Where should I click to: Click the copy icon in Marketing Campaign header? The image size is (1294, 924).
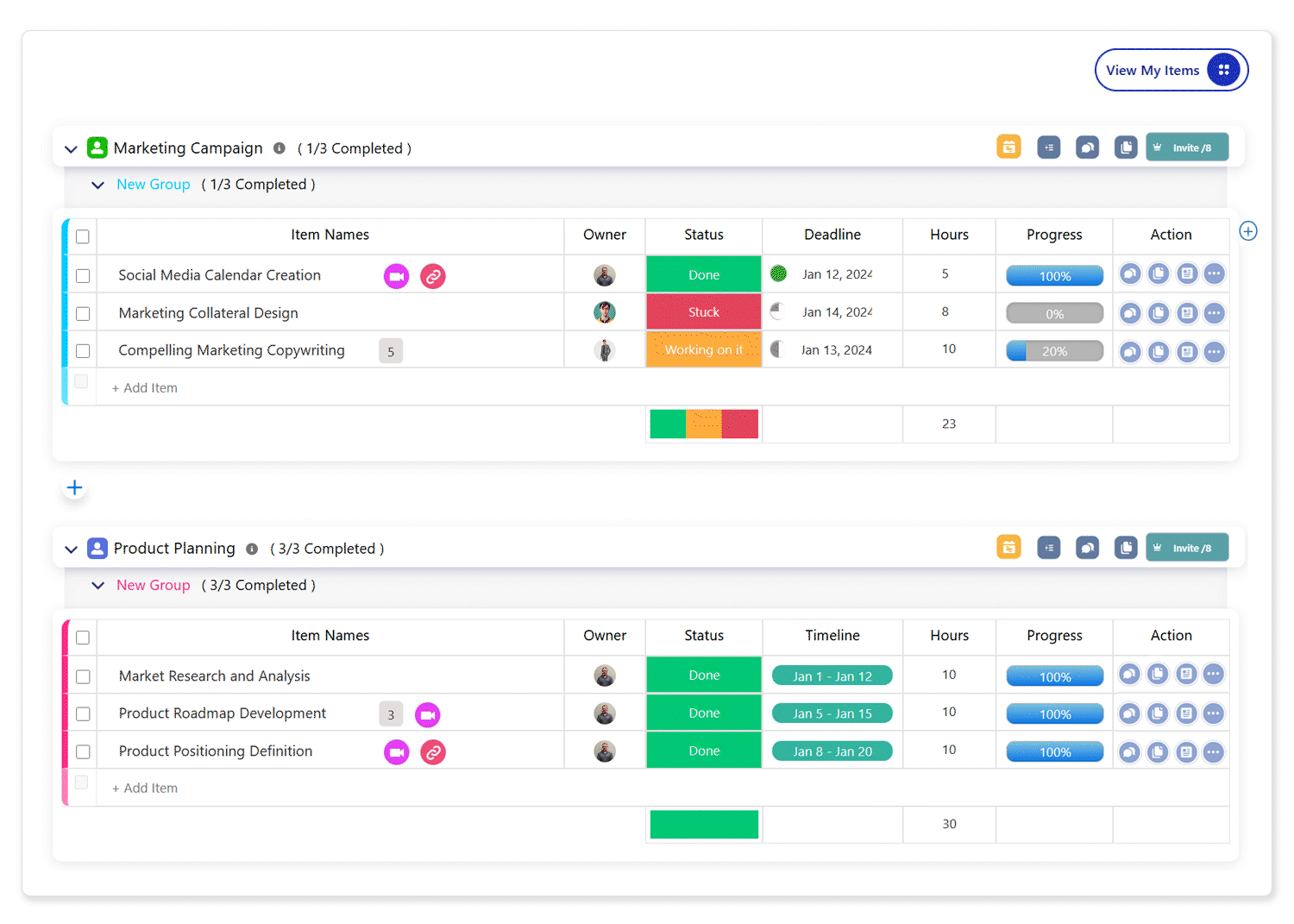pyautogui.click(x=1126, y=148)
